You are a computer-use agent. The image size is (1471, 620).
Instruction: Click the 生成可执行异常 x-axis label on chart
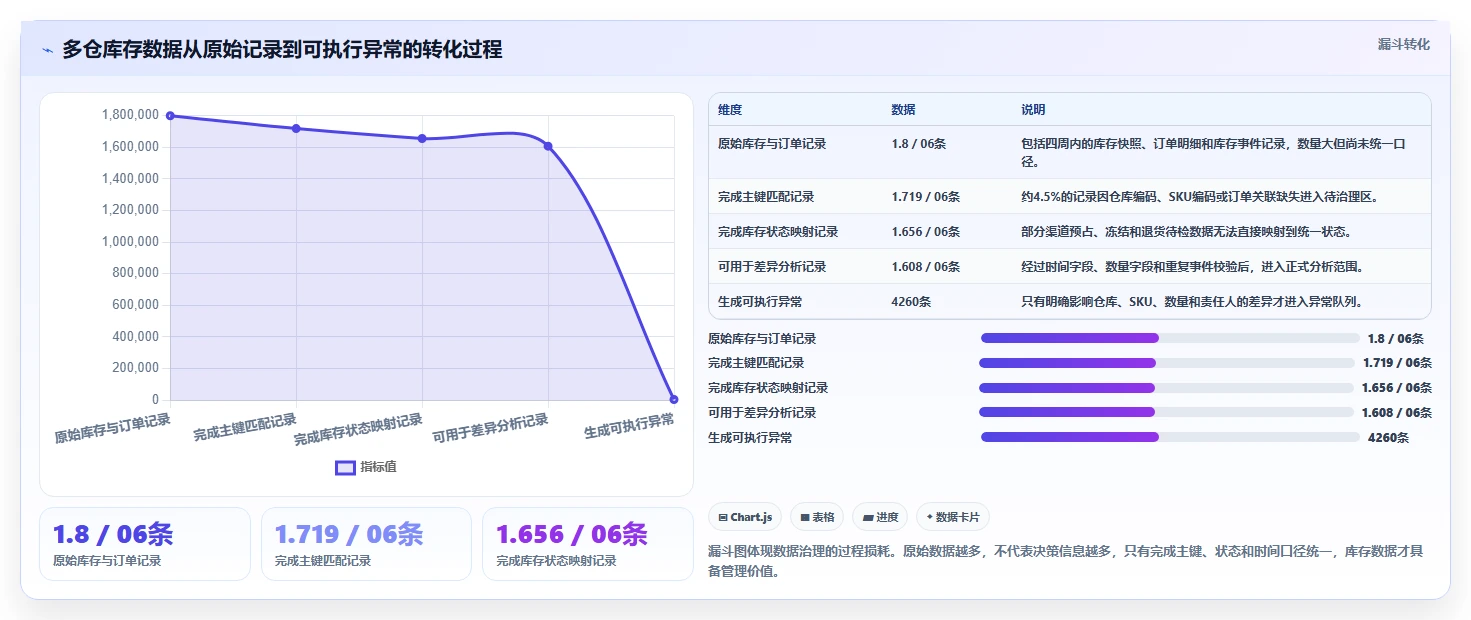click(629, 427)
